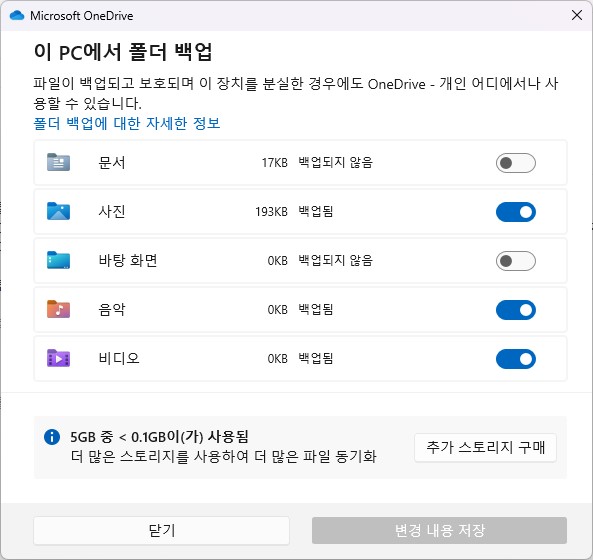The width and height of the screenshot is (593, 560).
Task: Click the 문서 folder name
Action: [112, 163]
